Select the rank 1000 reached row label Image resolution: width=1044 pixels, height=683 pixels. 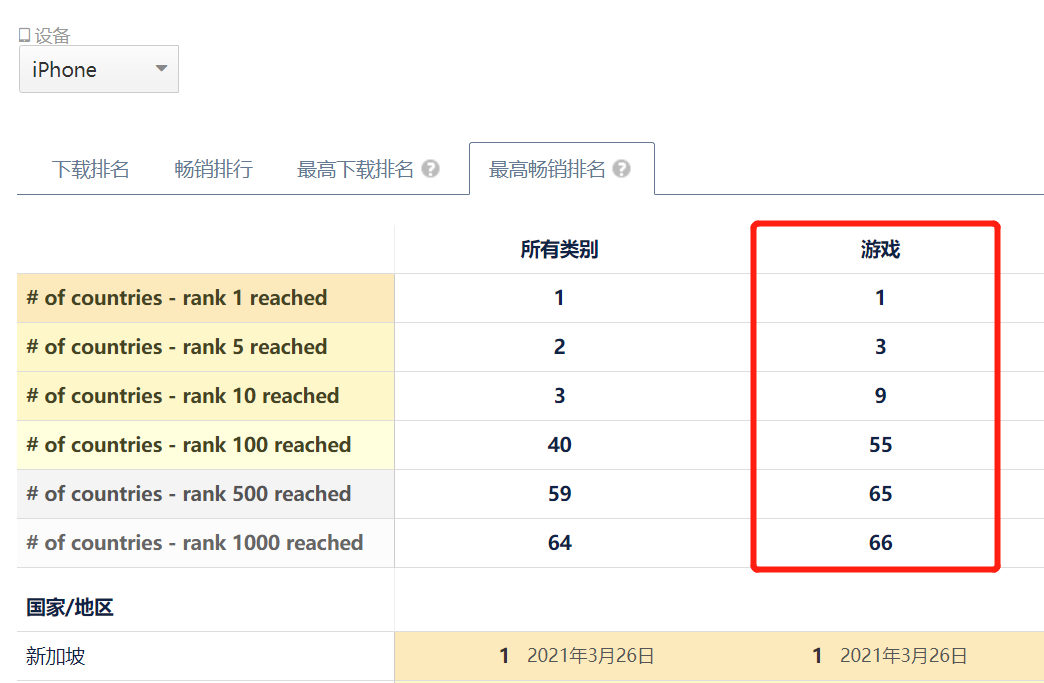195,543
